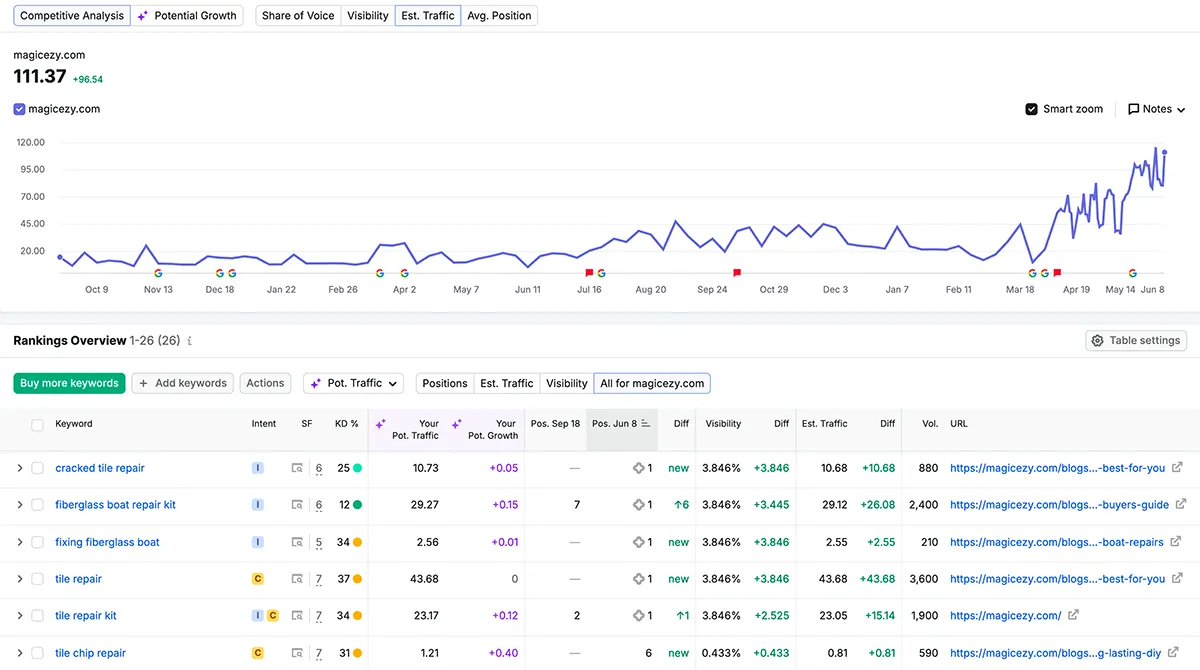The image size is (1200, 670).
Task: Expand the fixing fiberglass boat row
Action: [19, 542]
